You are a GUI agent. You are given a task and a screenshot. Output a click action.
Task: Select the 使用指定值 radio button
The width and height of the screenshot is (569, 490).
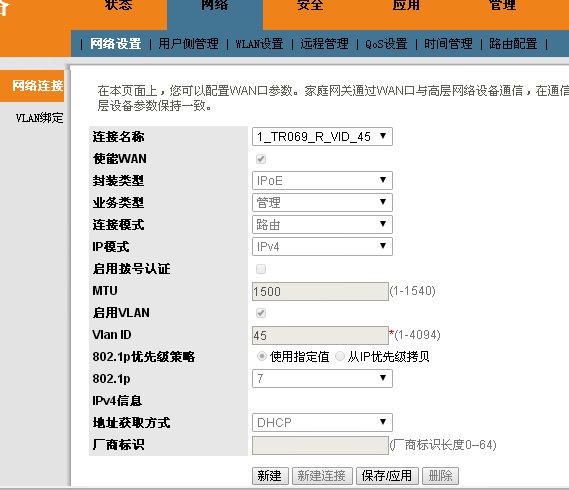click(x=262, y=356)
